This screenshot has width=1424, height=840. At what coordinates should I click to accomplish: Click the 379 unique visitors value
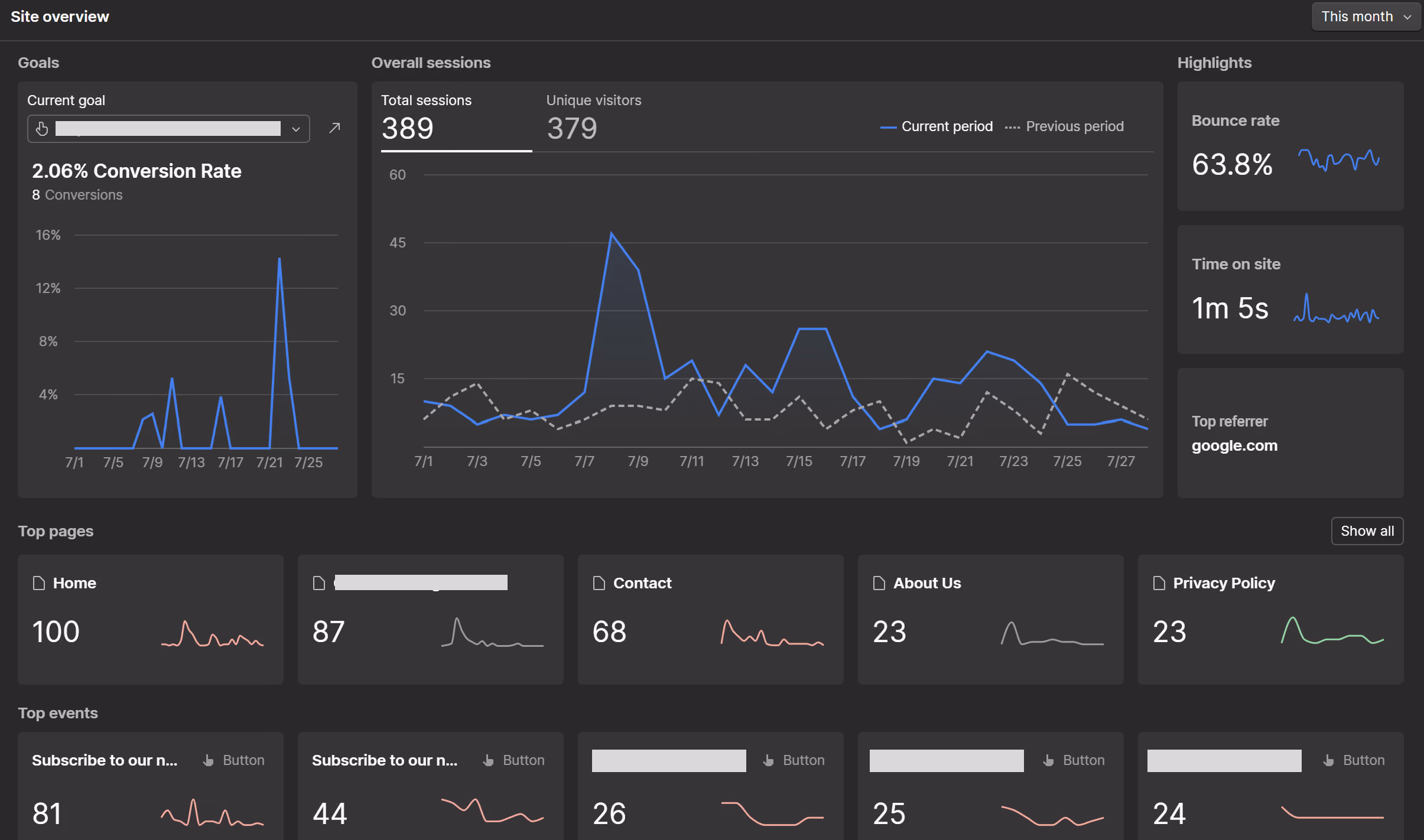pos(572,128)
